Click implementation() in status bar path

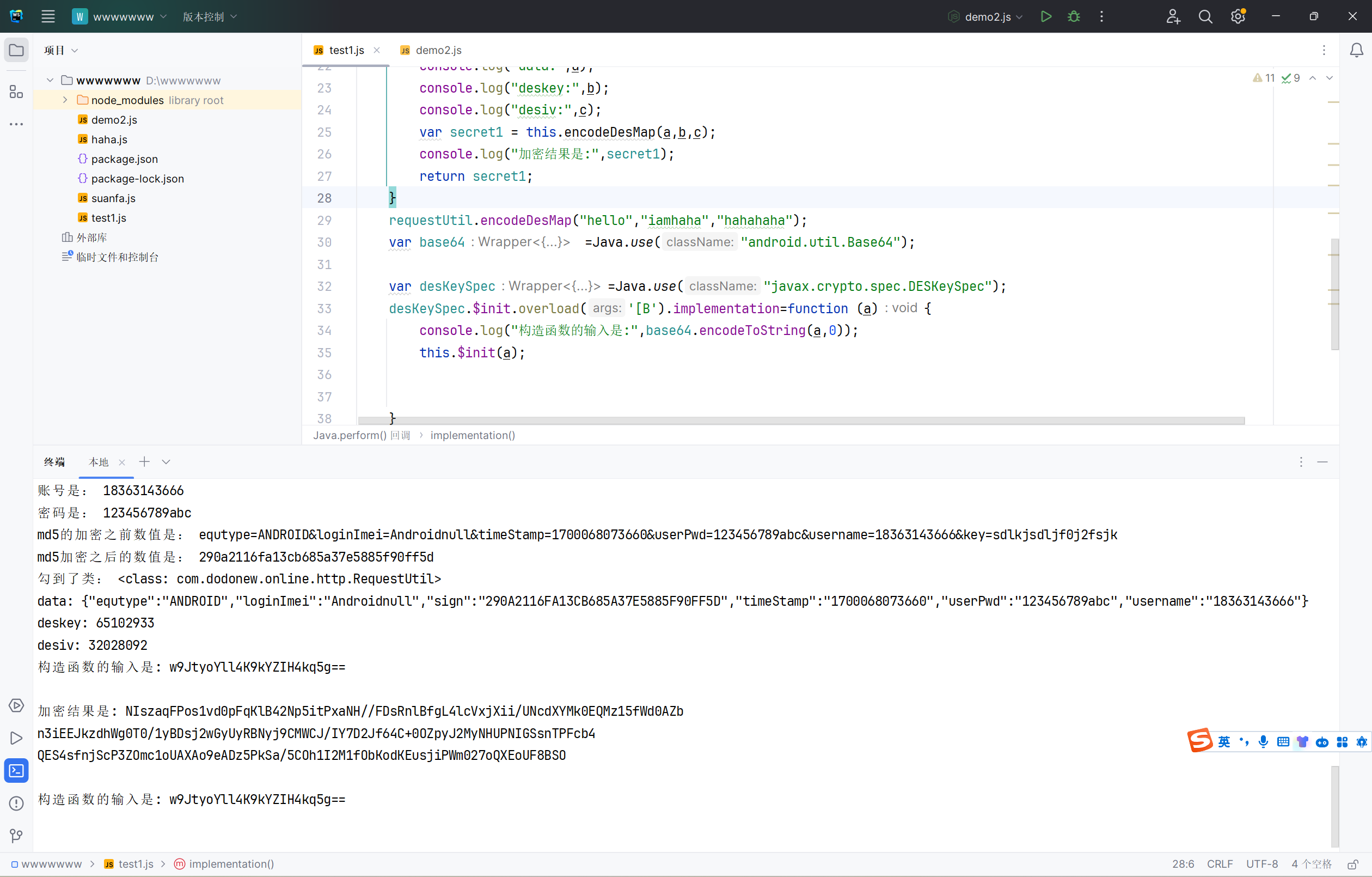pyautogui.click(x=231, y=864)
